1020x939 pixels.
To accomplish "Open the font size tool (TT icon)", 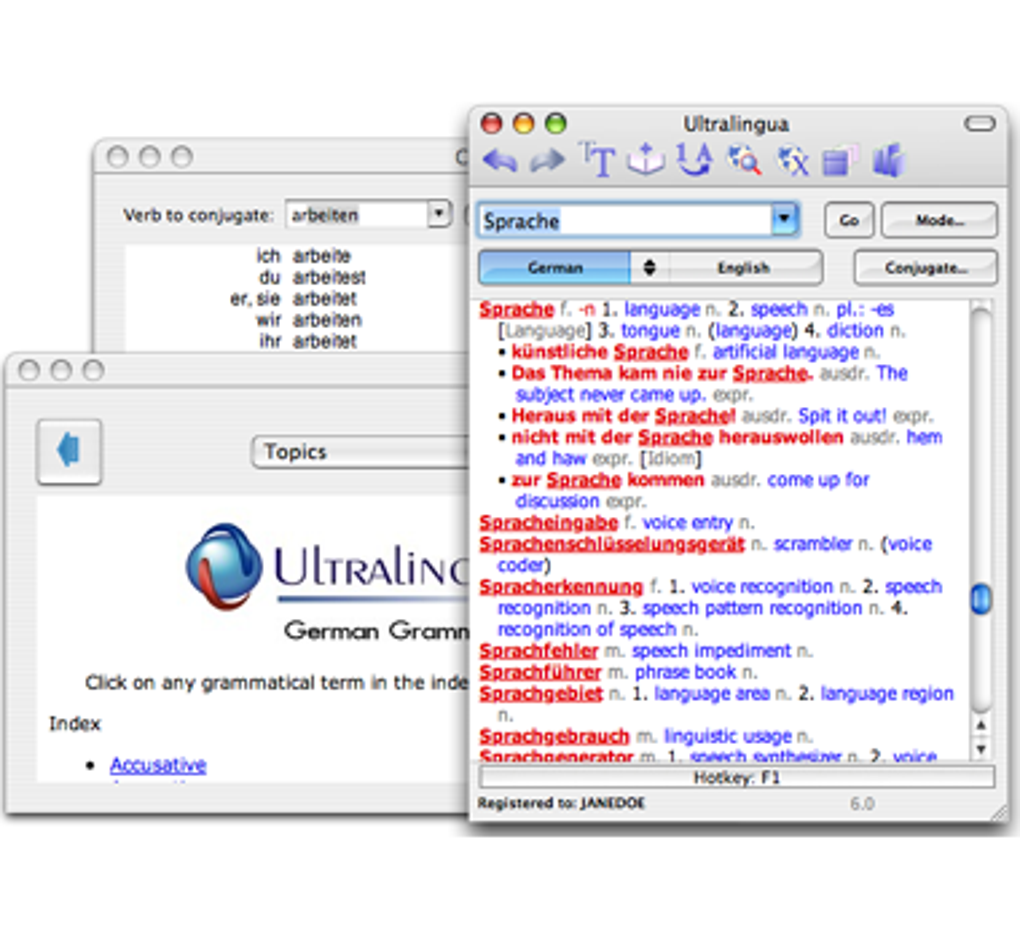I will point(597,159).
